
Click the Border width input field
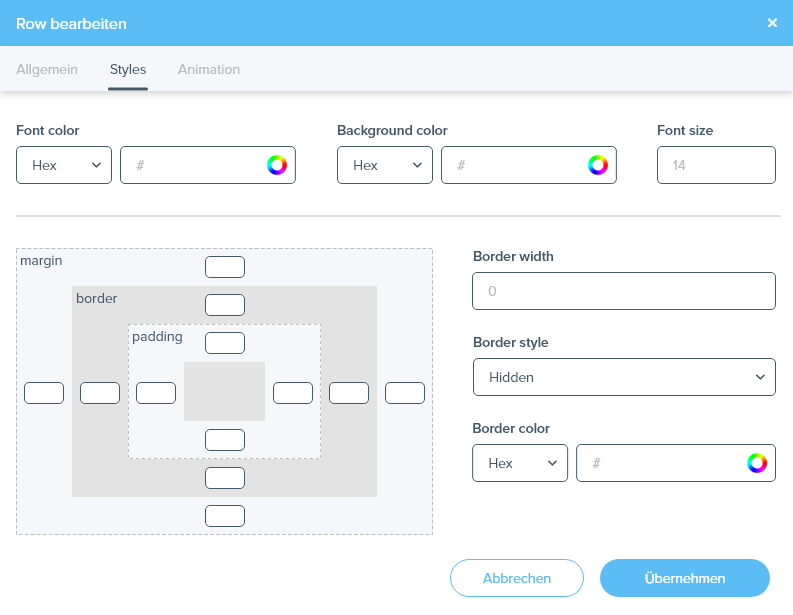pyautogui.click(x=624, y=291)
